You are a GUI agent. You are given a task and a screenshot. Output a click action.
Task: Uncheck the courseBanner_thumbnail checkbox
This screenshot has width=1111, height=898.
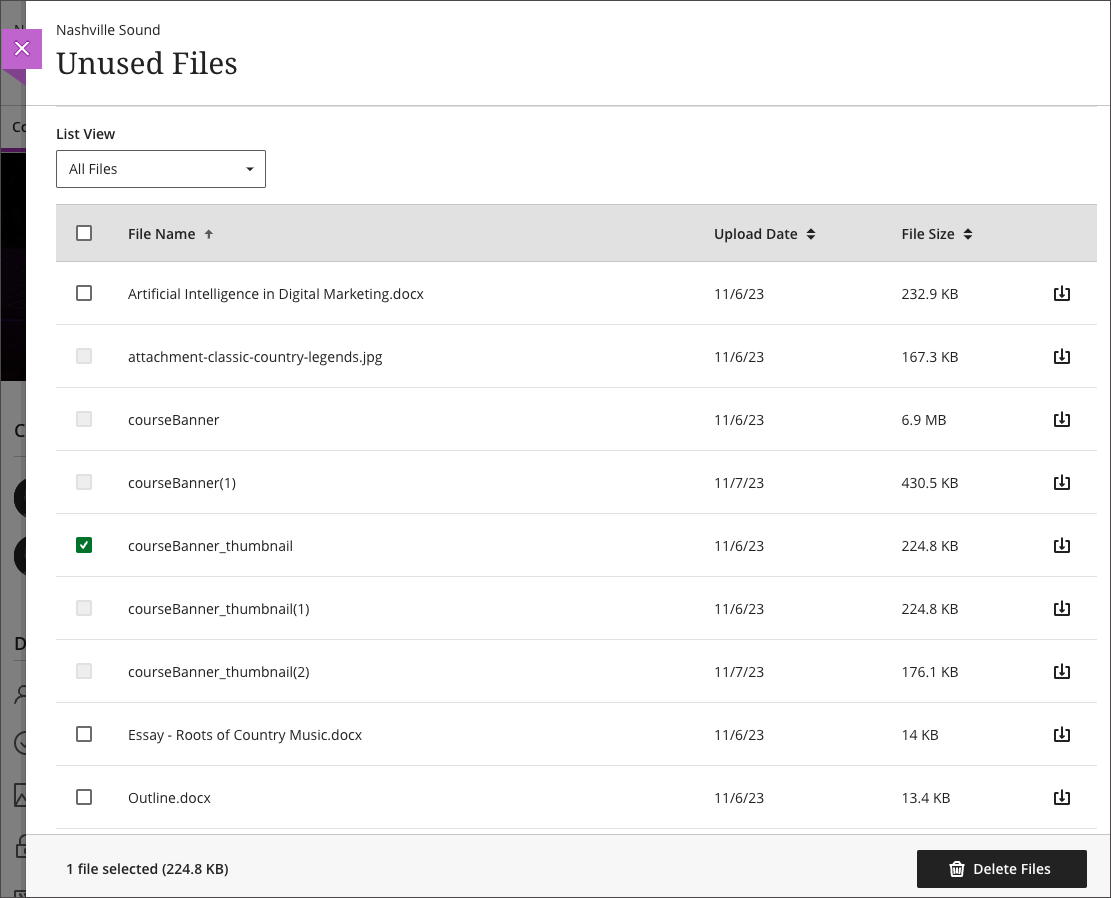[84, 545]
